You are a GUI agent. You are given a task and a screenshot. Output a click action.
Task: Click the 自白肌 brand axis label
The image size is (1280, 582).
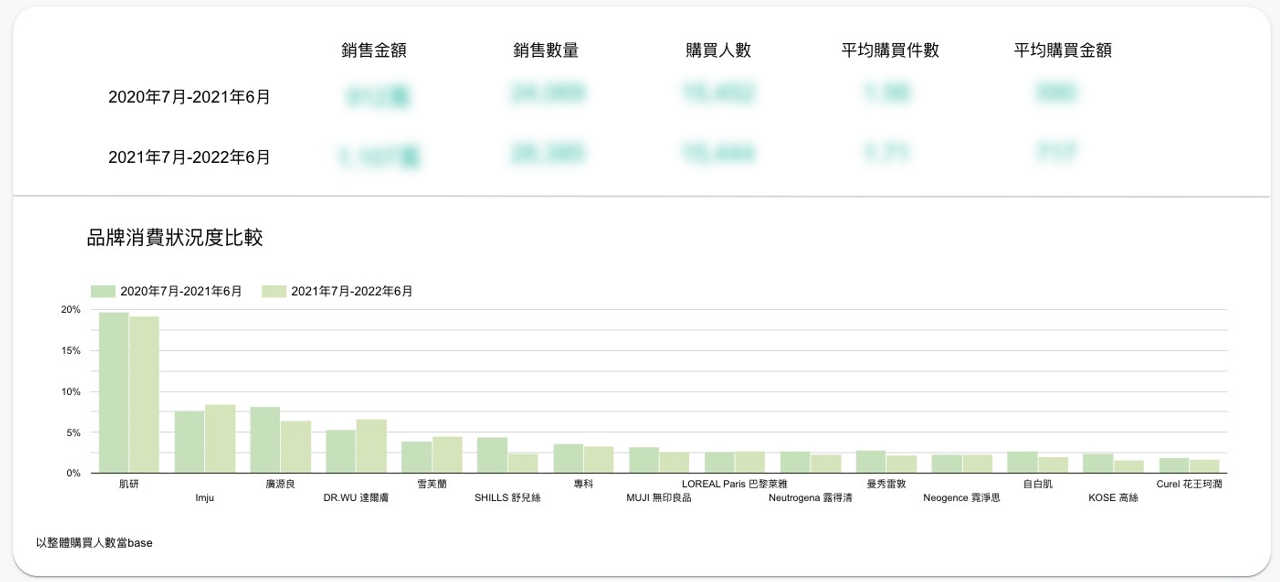tap(1037, 483)
